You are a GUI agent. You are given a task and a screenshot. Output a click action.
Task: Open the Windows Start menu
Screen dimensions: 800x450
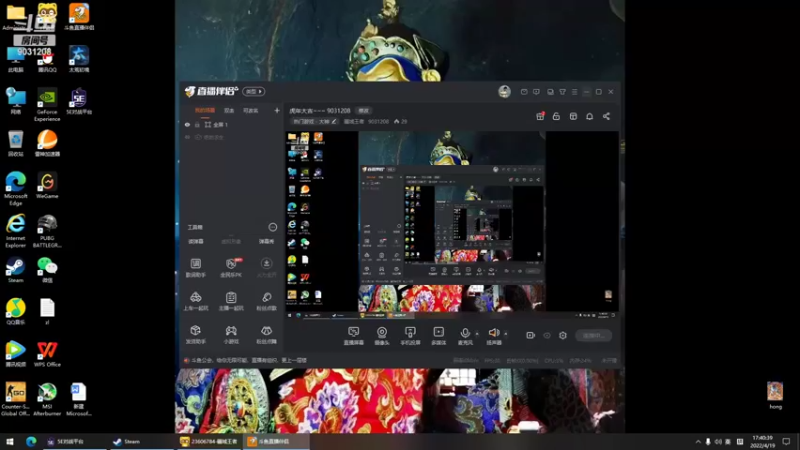pyautogui.click(x=10, y=441)
